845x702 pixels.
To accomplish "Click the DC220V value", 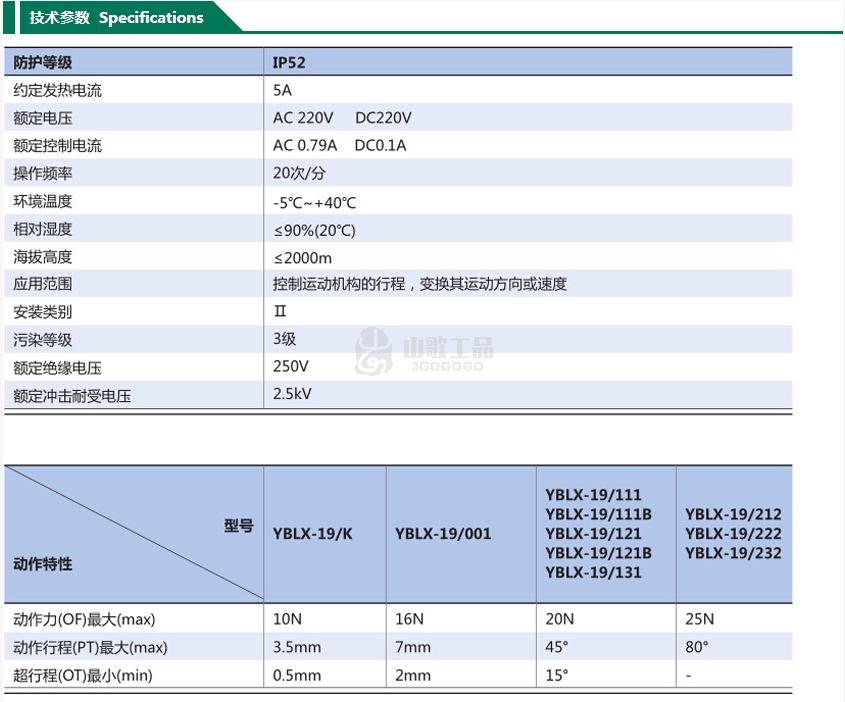I will 383,118.
